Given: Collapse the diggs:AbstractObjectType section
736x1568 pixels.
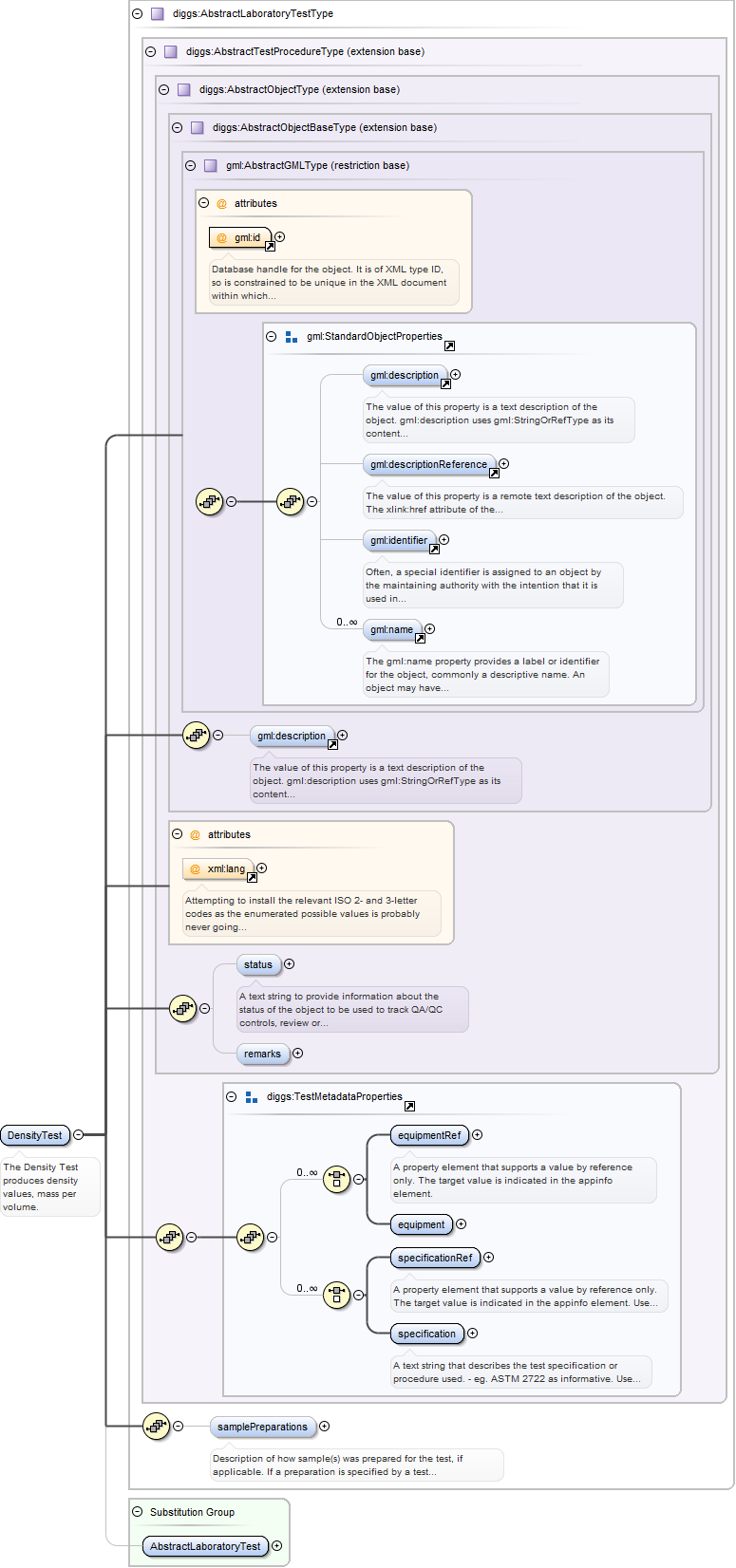Looking at the screenshot, I should tap(163, 89).
